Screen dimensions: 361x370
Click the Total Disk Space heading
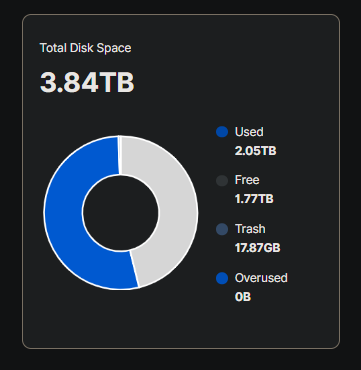coord(85,48)
